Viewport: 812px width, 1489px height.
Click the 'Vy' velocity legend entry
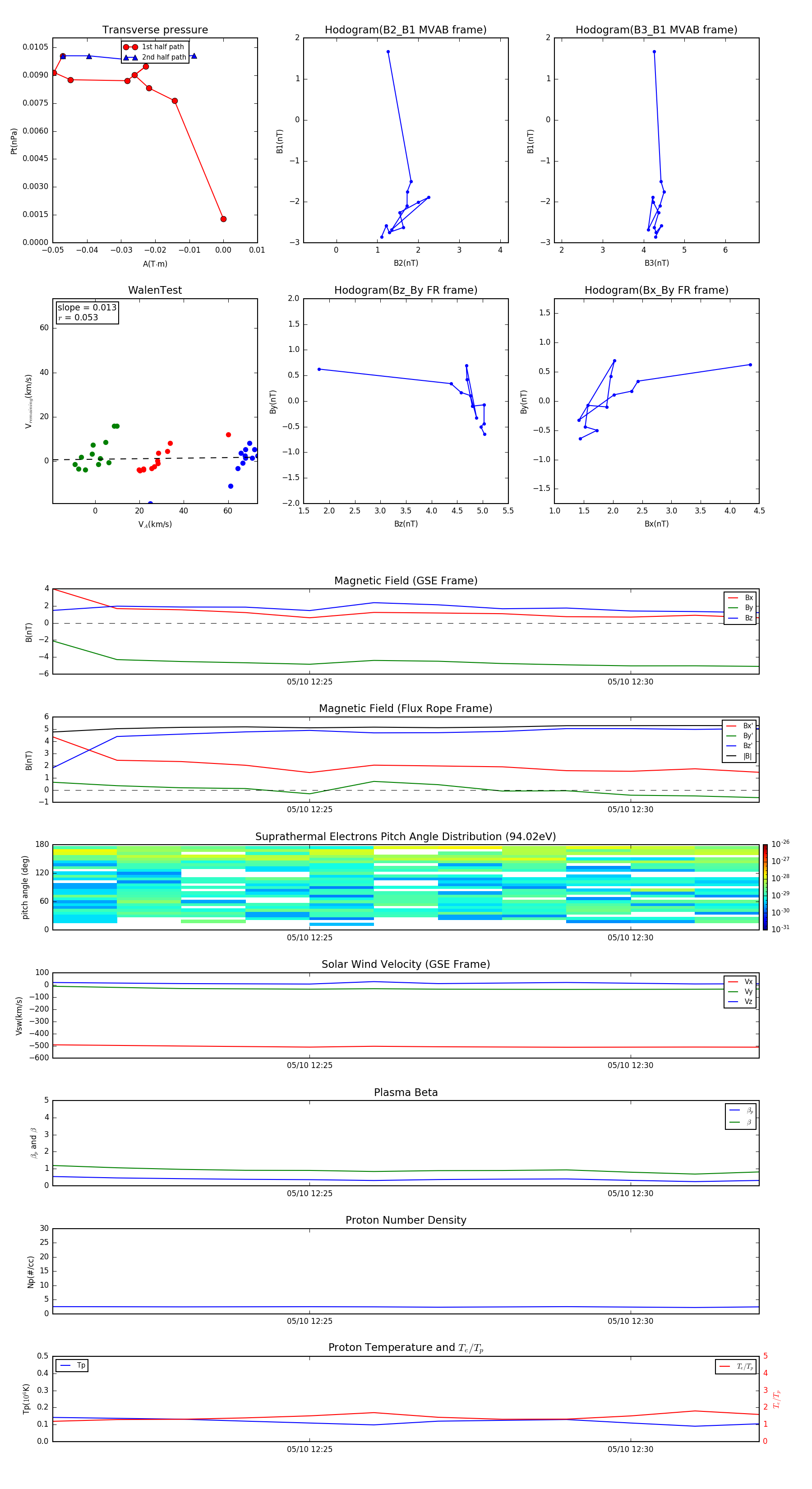click(x=740, y=991)
